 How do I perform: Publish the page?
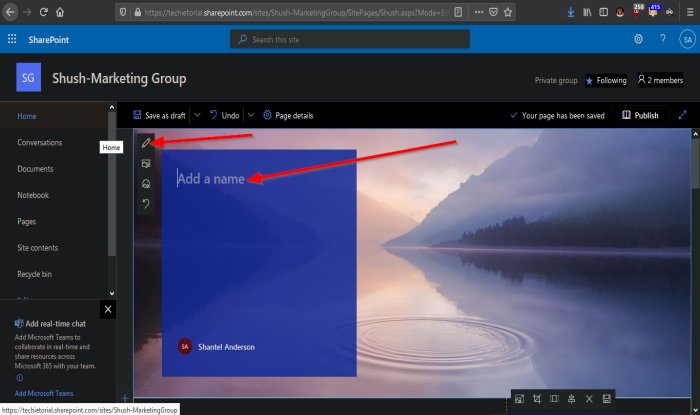coord(640,115)
